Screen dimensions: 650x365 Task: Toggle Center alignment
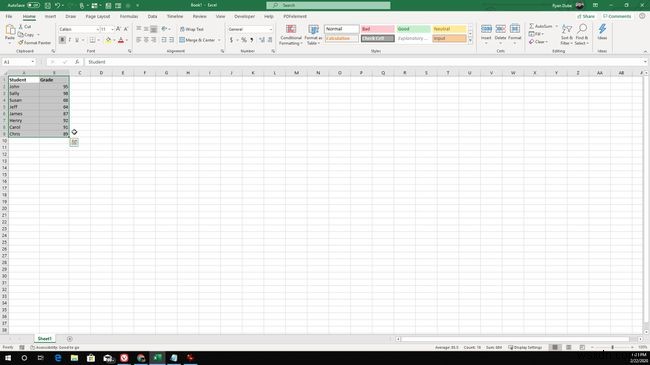(x=146, y=40)
